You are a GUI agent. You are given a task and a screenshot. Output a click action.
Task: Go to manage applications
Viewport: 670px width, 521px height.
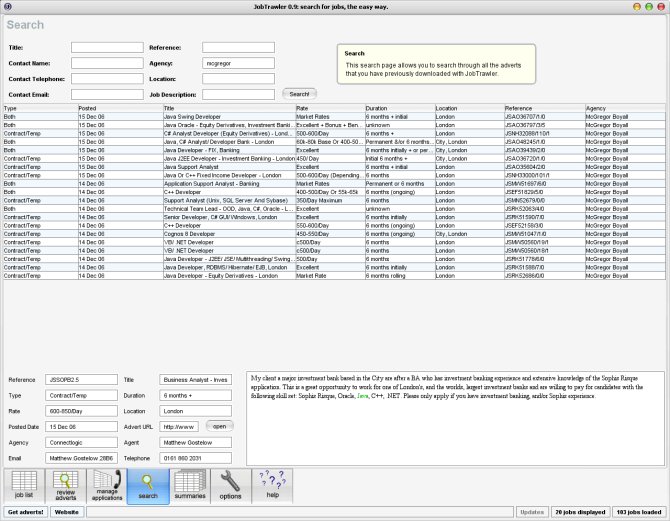[107, 484]
